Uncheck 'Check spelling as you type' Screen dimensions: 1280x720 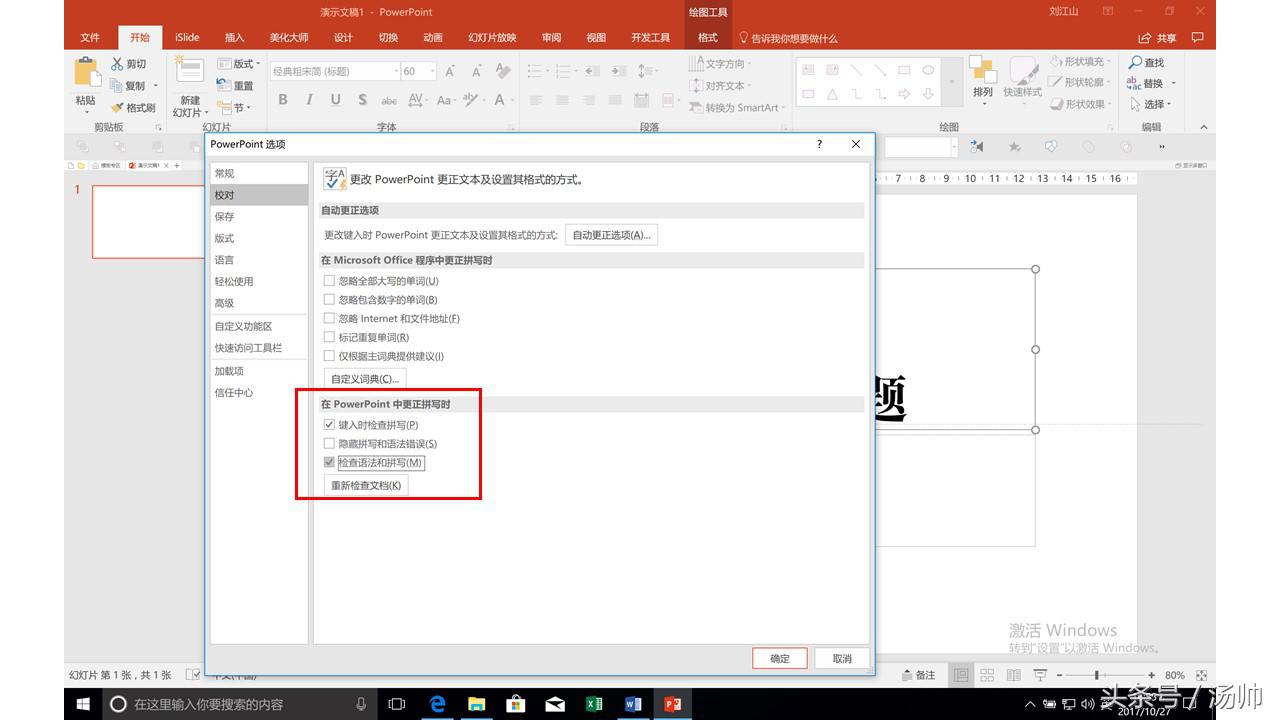point(329,425)
